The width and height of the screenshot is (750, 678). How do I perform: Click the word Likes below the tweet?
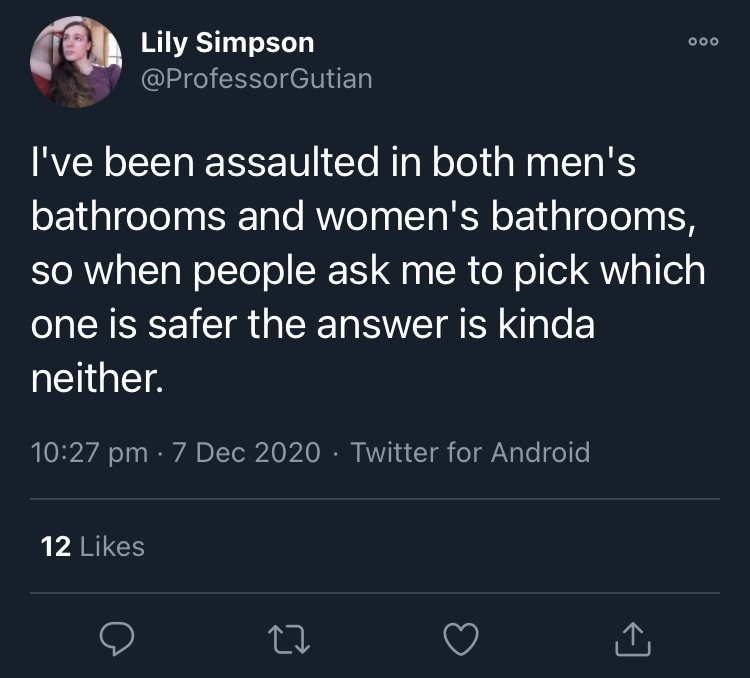point(112,546)
